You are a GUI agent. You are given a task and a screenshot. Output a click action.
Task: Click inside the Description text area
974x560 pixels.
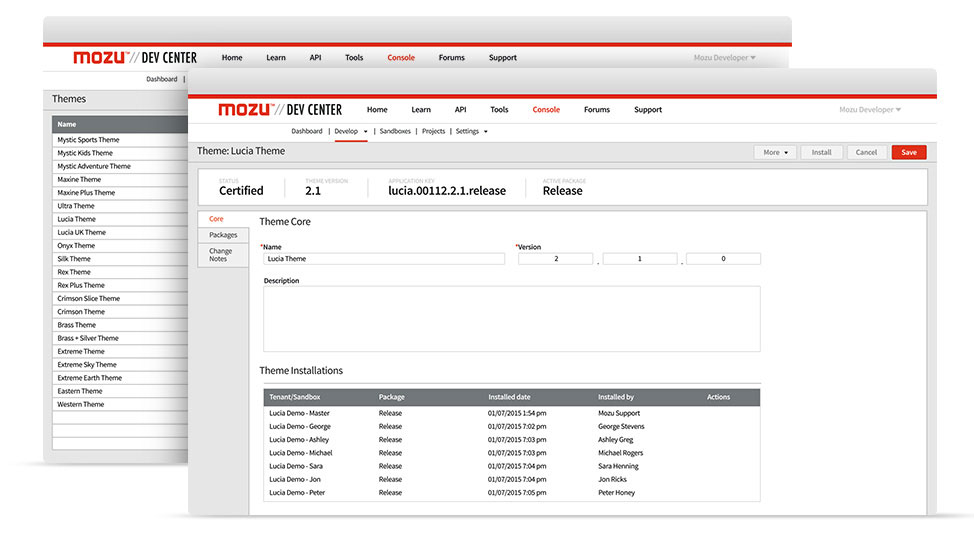[512, 318]
